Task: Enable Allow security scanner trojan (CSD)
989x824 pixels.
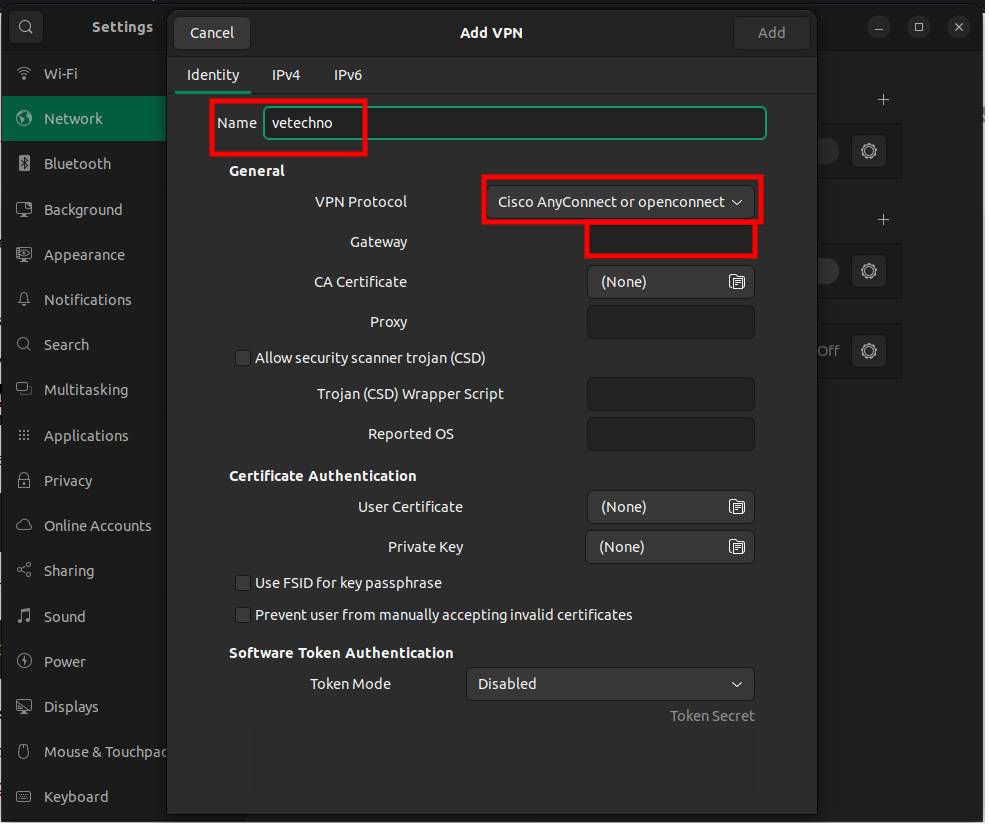Action: tap(243, 358)
